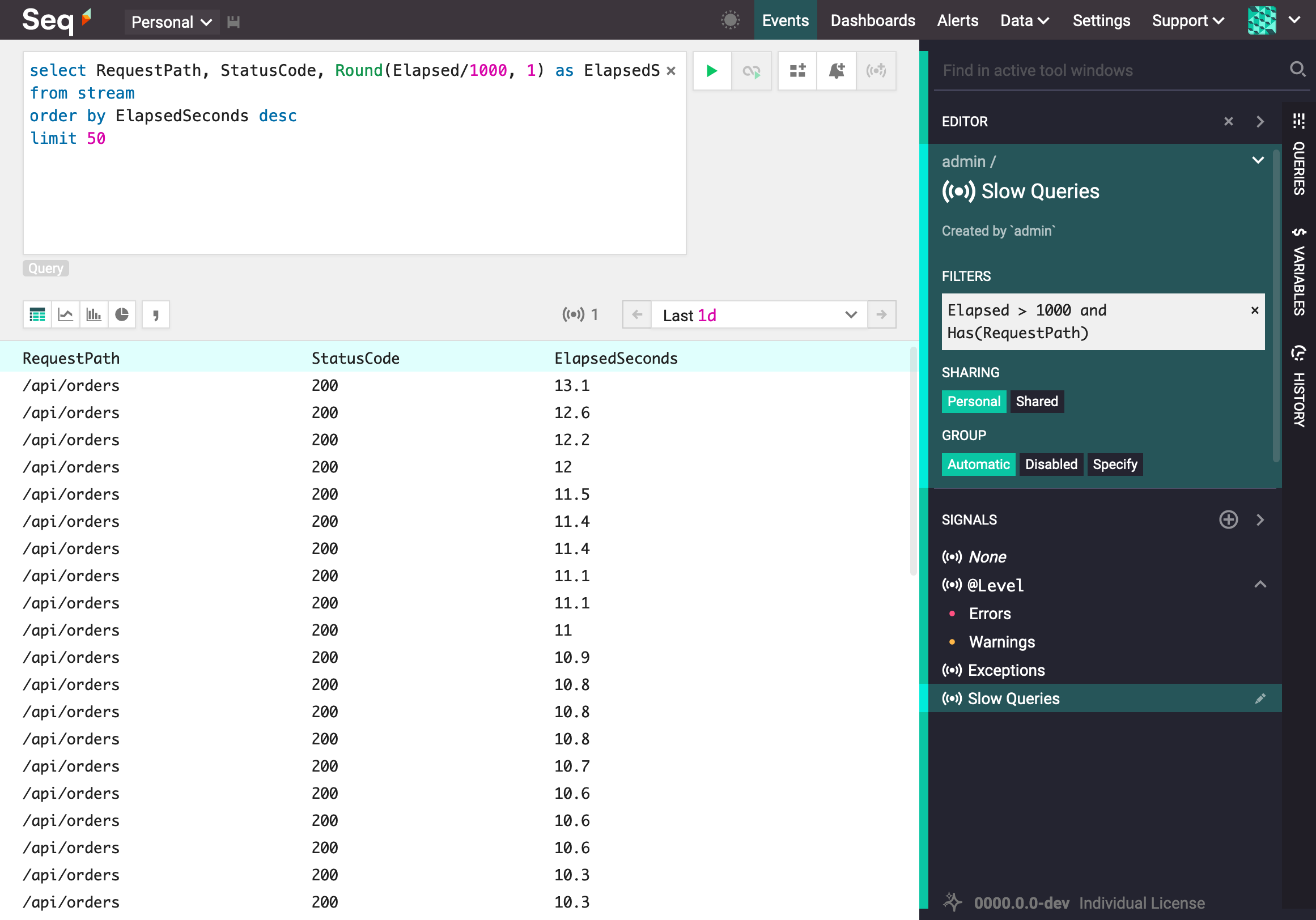Collapse the Signals panel chevron
This screenshot has height=920, width=1316.
tap(1260, 519)
